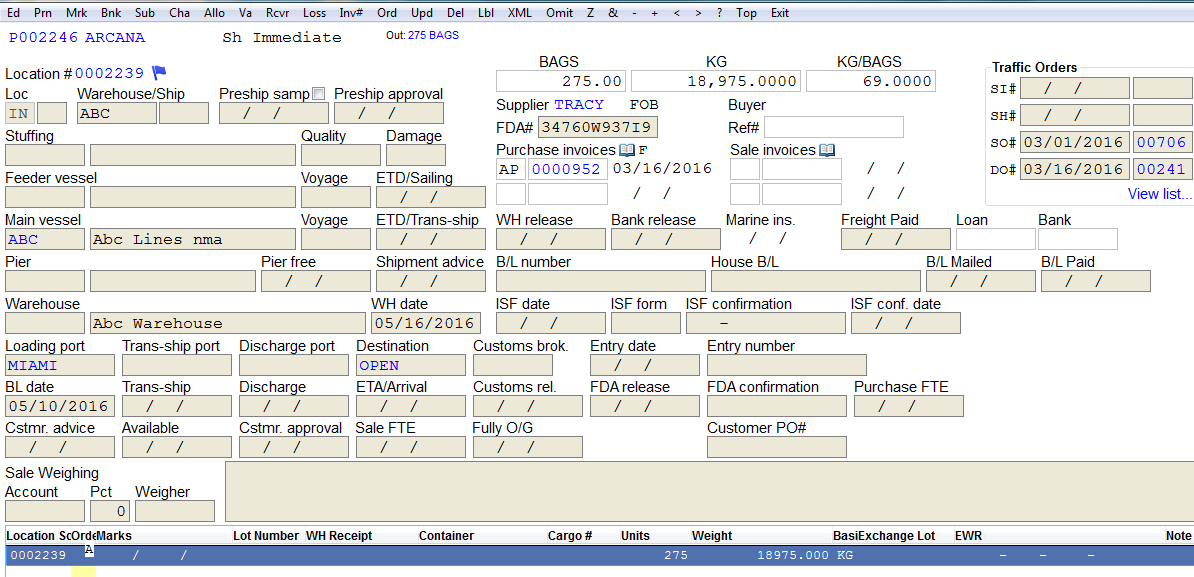1194x577 pixels.
Task: Click the SO# date field 03/01/2016
Action: [x=1074, y=142]
